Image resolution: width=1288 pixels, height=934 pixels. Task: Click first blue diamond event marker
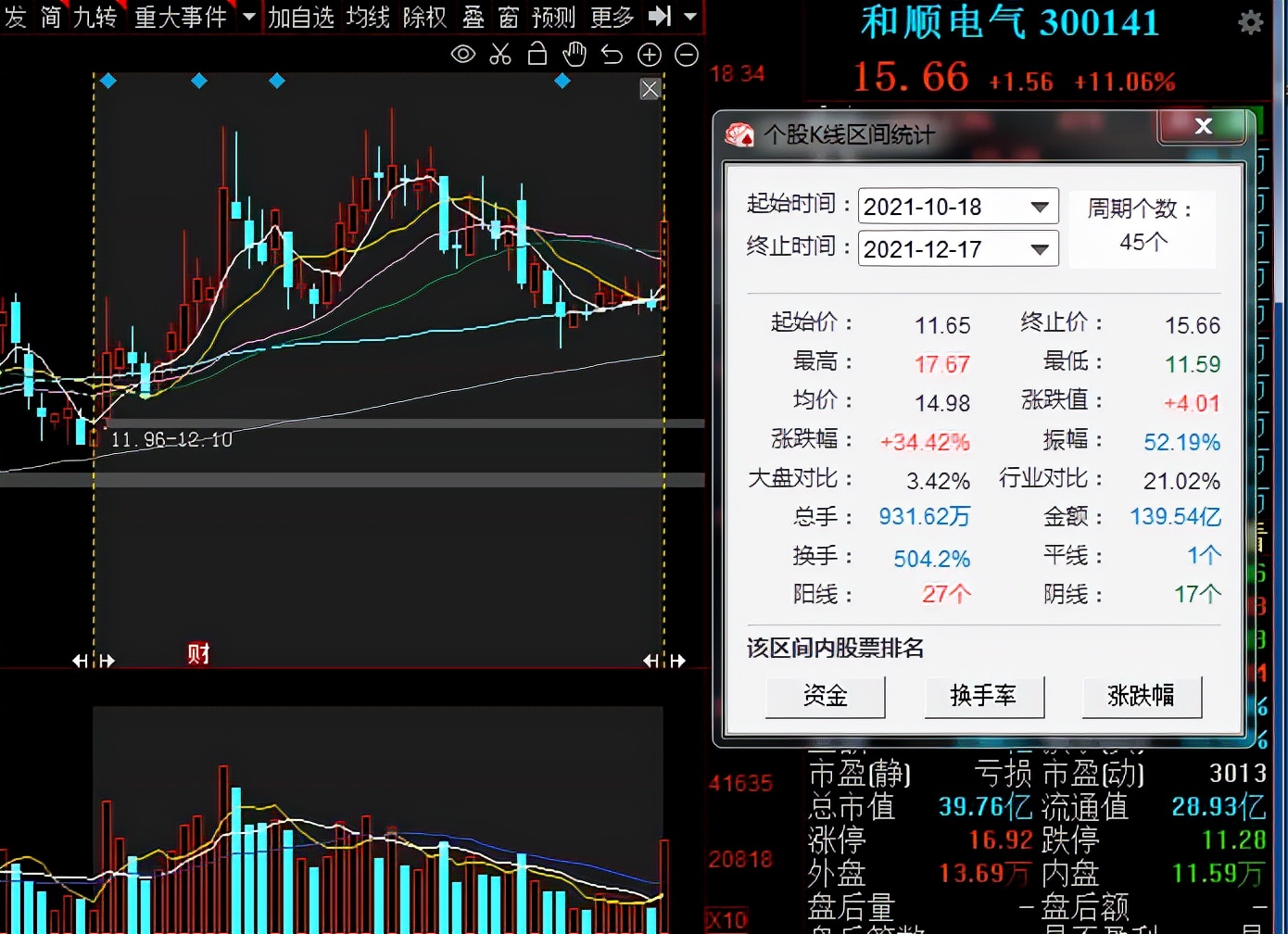tap(108, 82)
